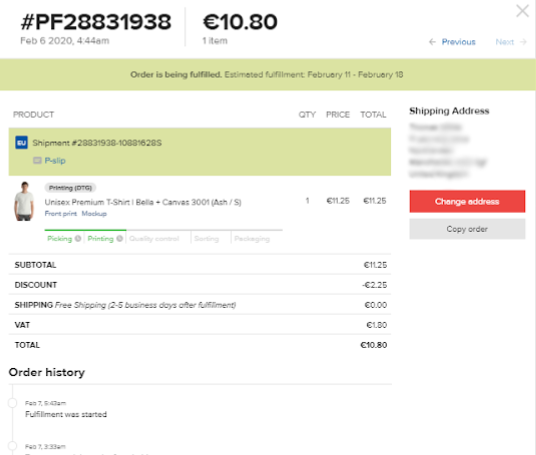Click the right arrow beside Next
The height and width of the screenshot is (455, 536).
523,42
